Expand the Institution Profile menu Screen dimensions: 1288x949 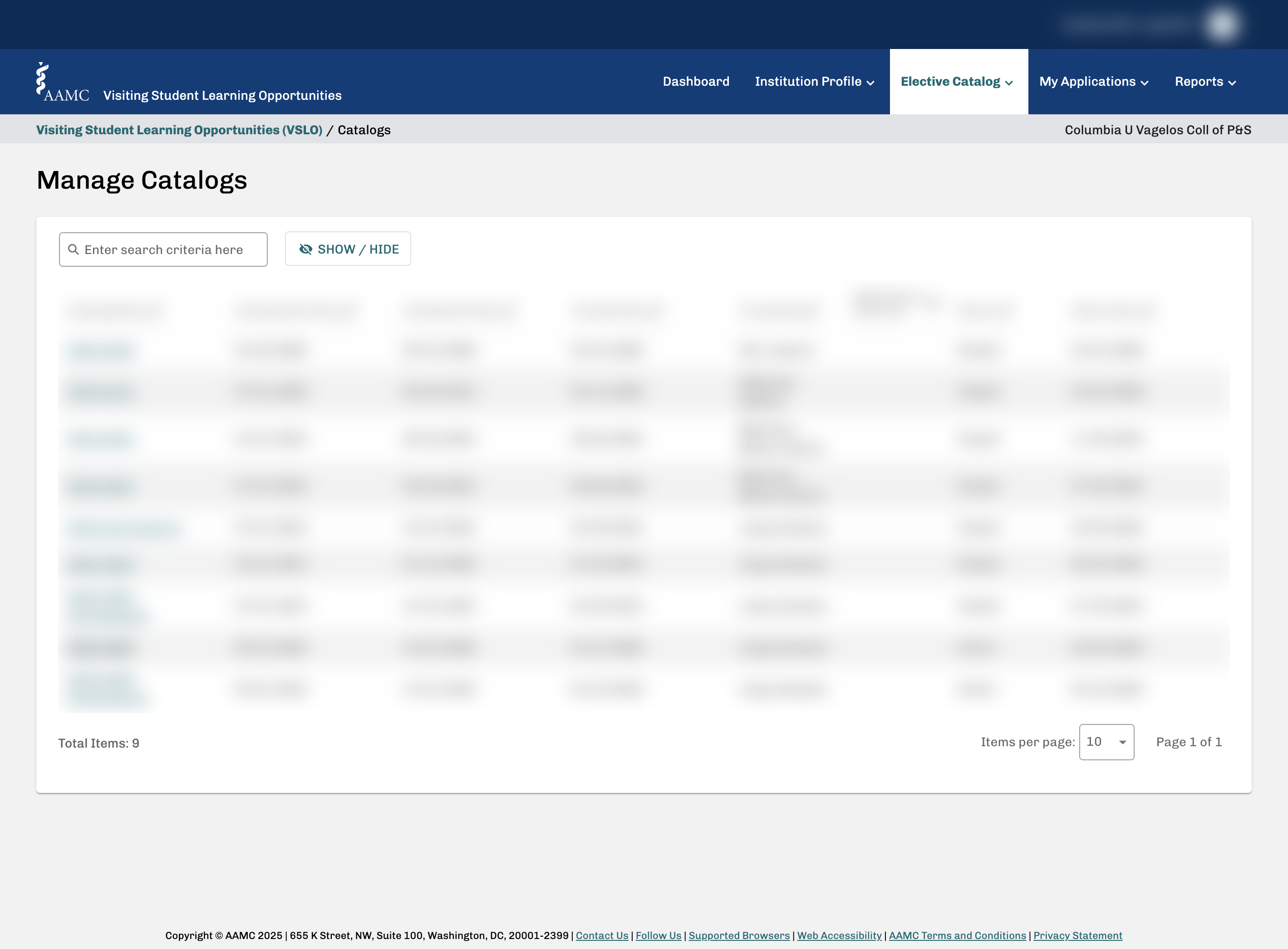[x=815, y=82]
